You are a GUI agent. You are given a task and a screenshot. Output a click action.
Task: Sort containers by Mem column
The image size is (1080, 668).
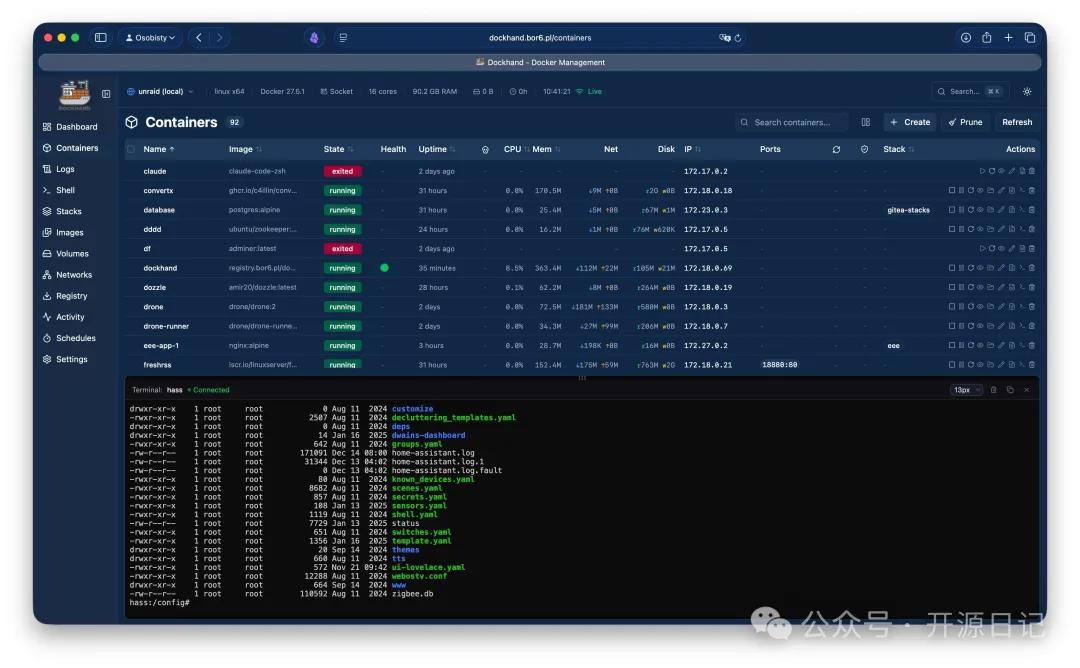click(x=546, y=149)
